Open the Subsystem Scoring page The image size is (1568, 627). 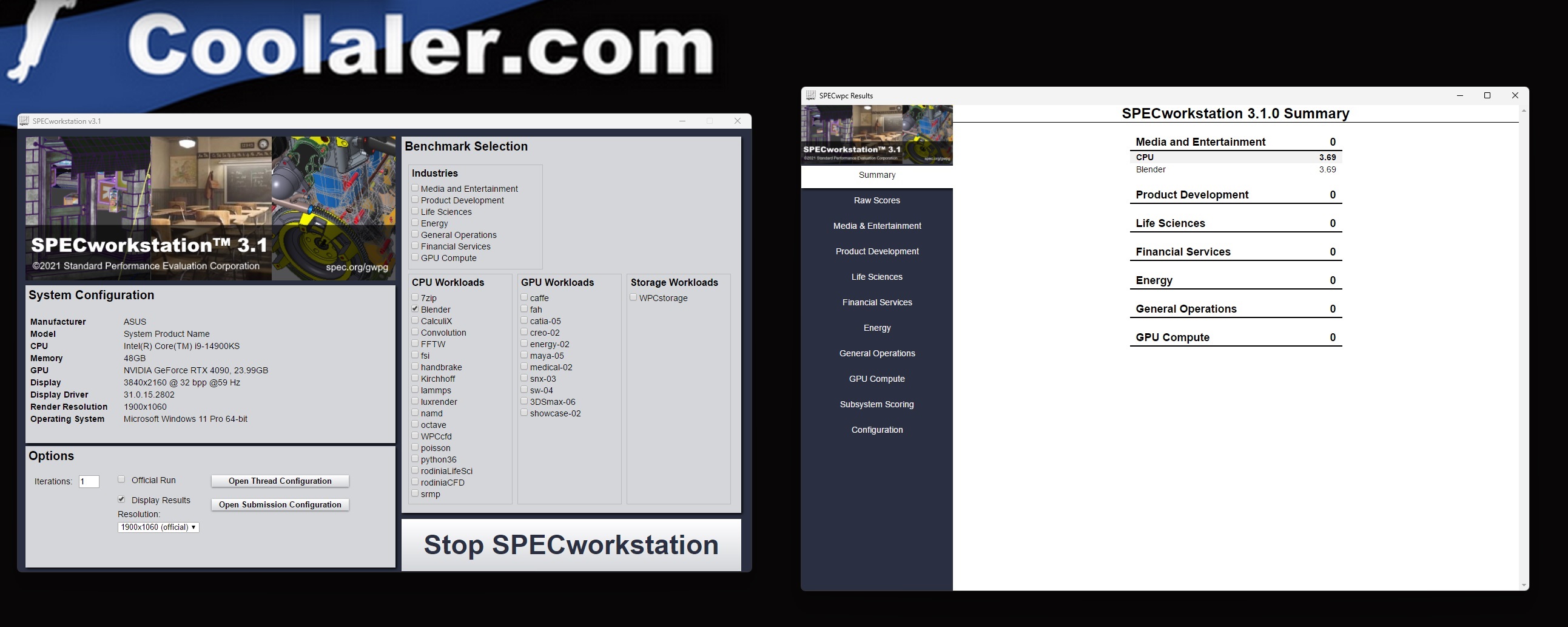(x=877, y=405)
